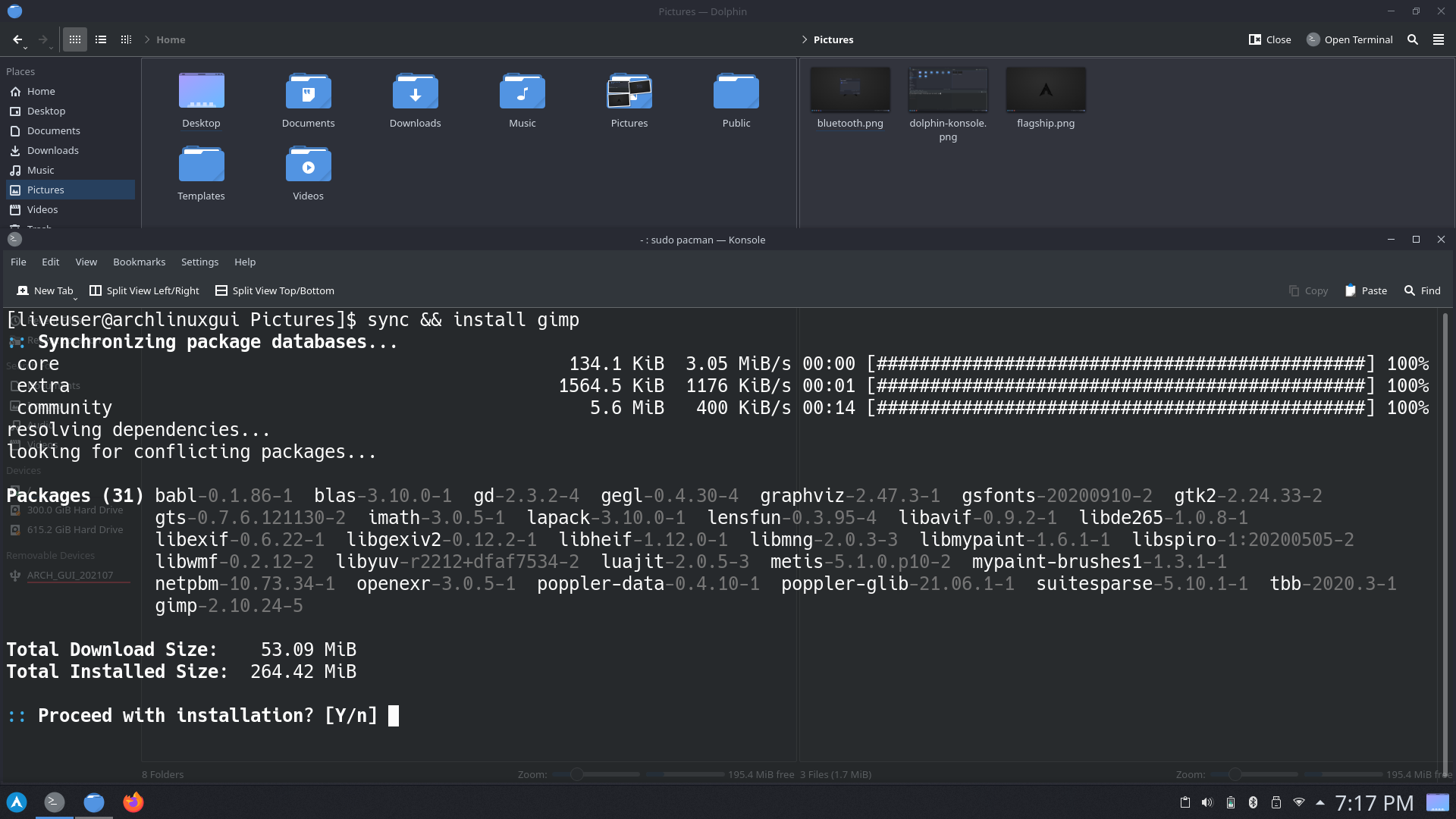The width and height of the screenshot is (1456, 819).
Task: Open the Dolphin hamburger menu
Action: point(1438,39)
